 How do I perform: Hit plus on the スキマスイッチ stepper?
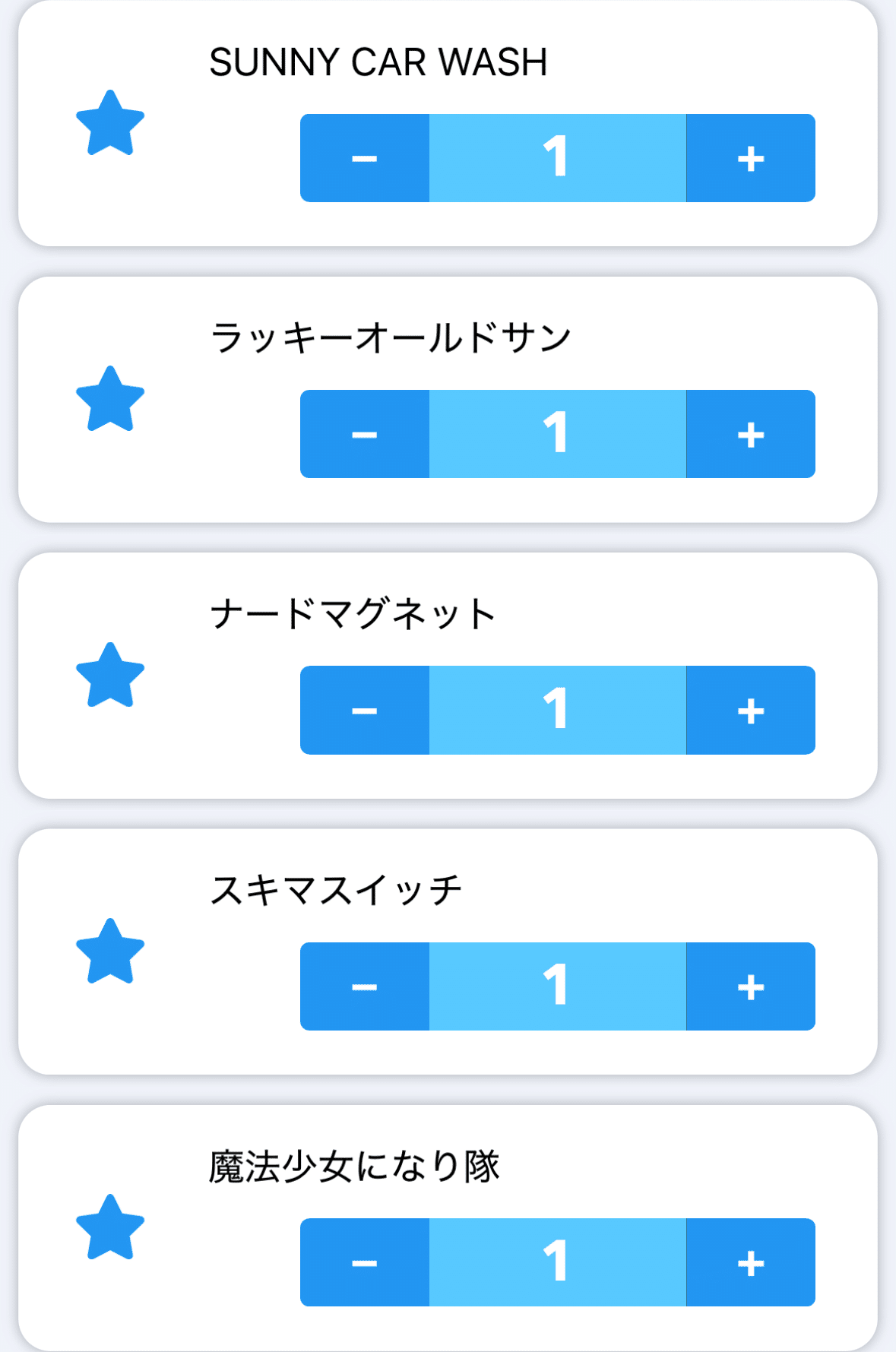750,986
